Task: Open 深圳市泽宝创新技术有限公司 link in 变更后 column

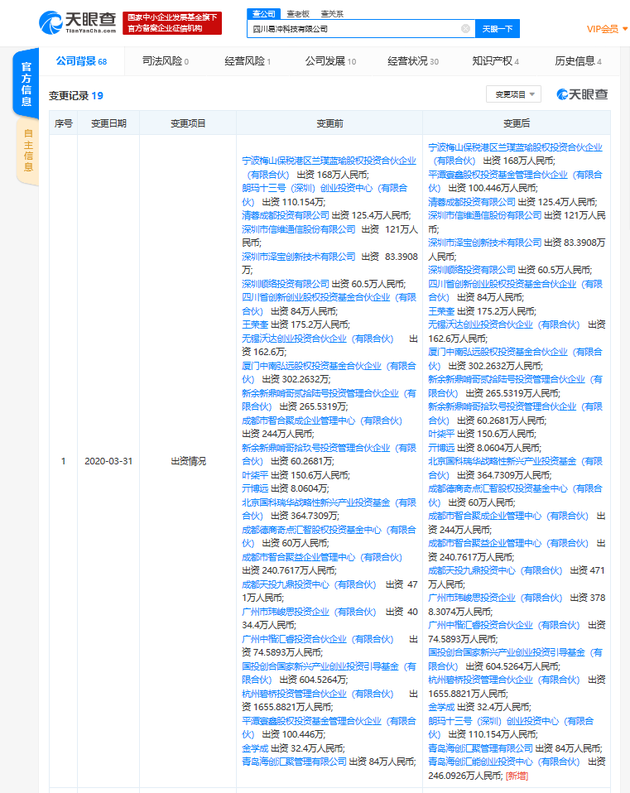Action: (484, 243)
